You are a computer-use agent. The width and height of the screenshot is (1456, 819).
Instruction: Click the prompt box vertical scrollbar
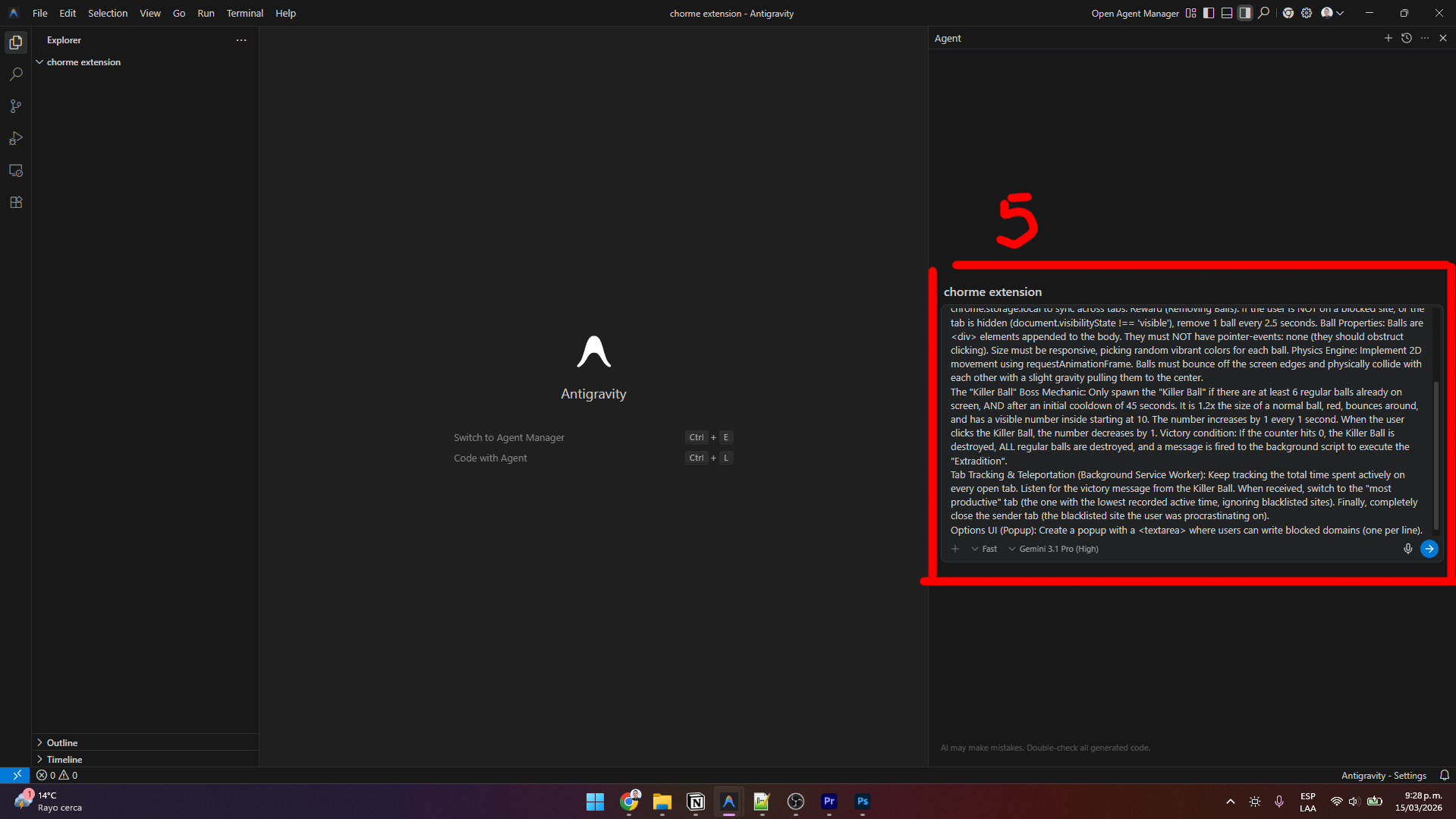click(1436, 455)
